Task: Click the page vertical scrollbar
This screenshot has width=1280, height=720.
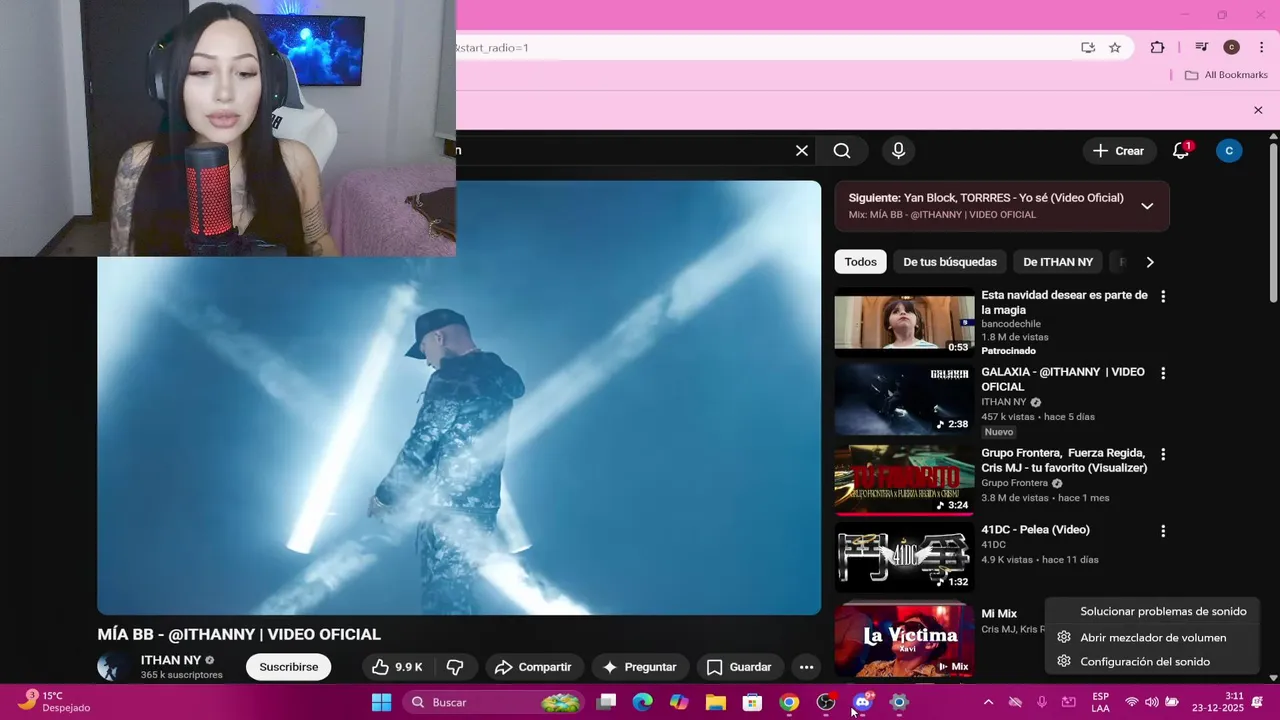Action: (1273, 225)
